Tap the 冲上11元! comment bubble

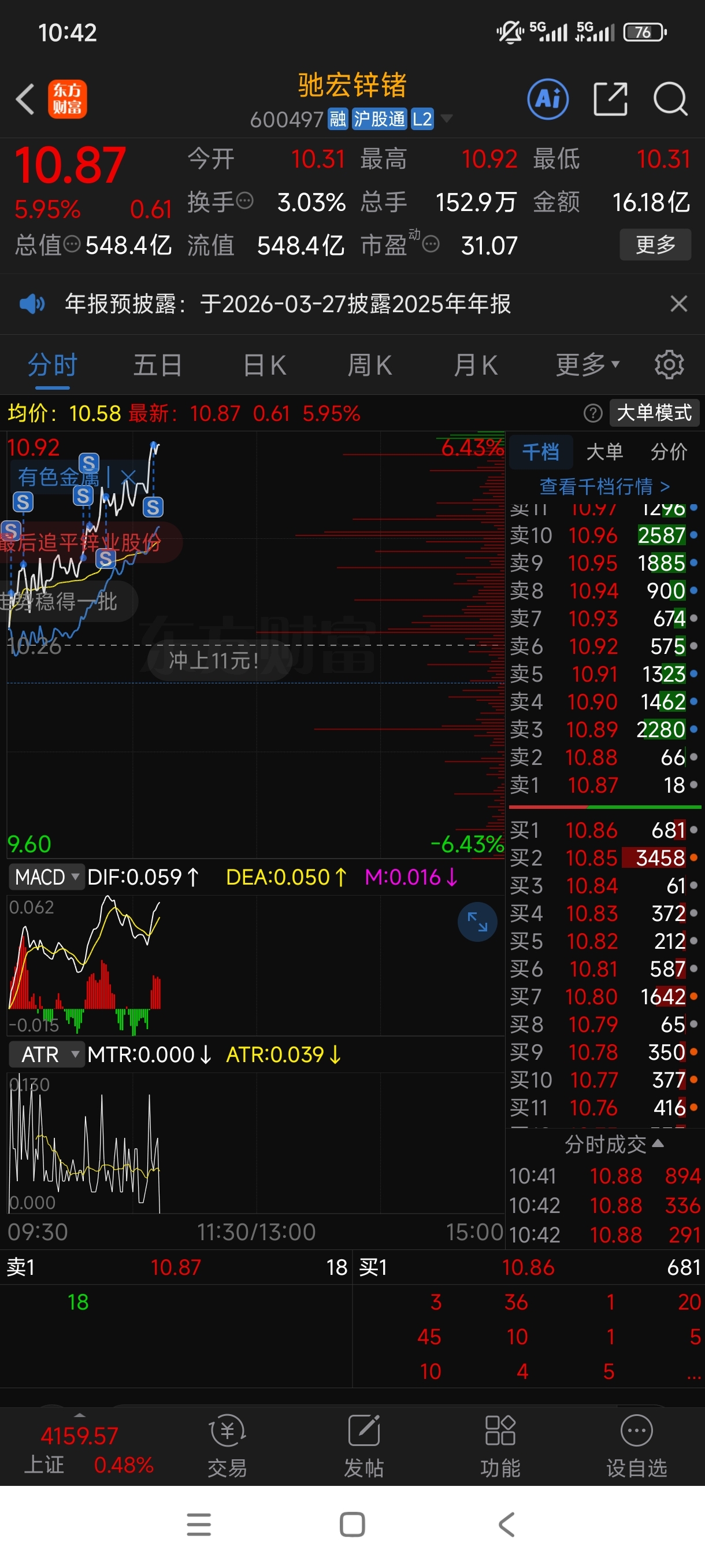[x=220, y=660]
